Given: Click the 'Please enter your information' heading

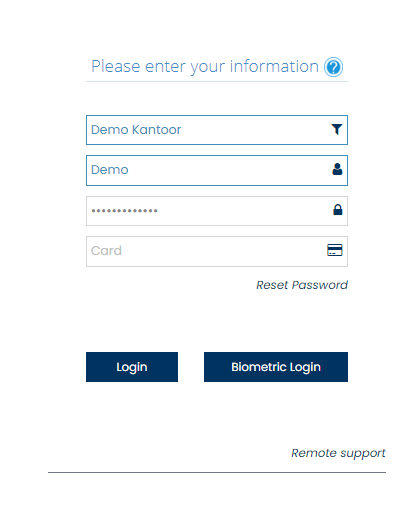Looking at the screenshot, I should click(x=205, y=67).
